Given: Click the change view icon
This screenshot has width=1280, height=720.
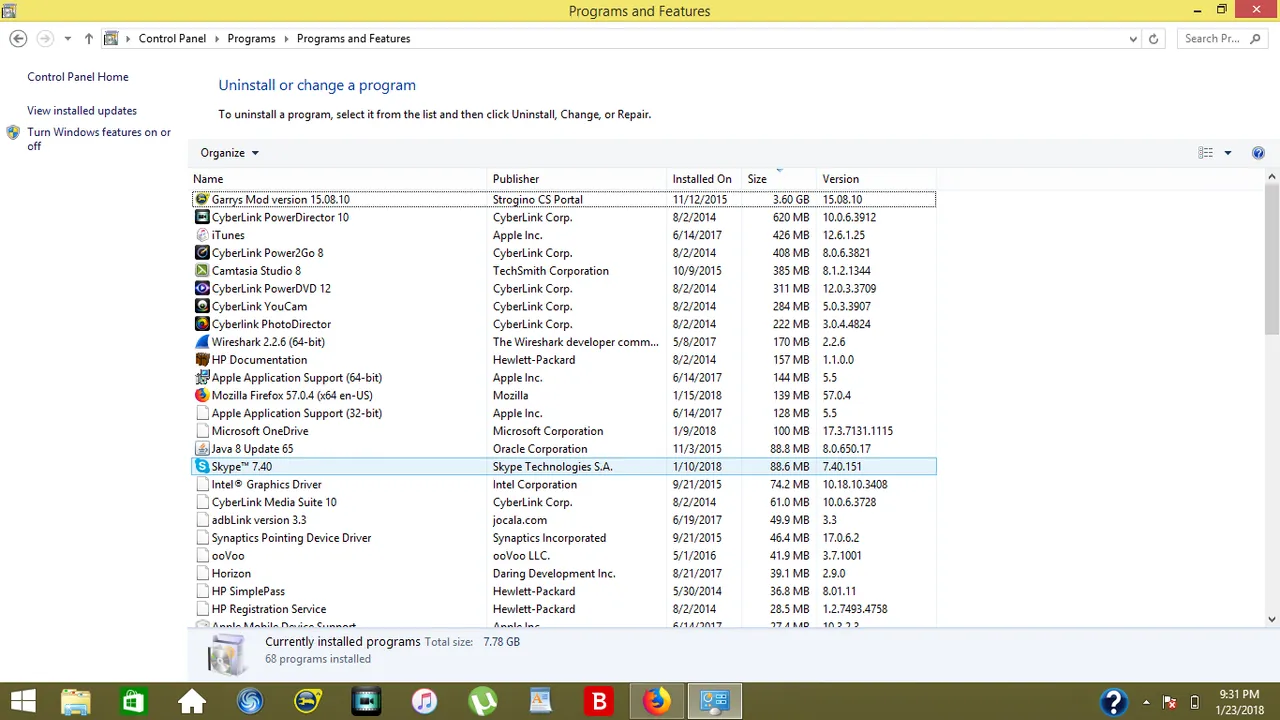Looking at the screenshot, I should coord(1206,153).
